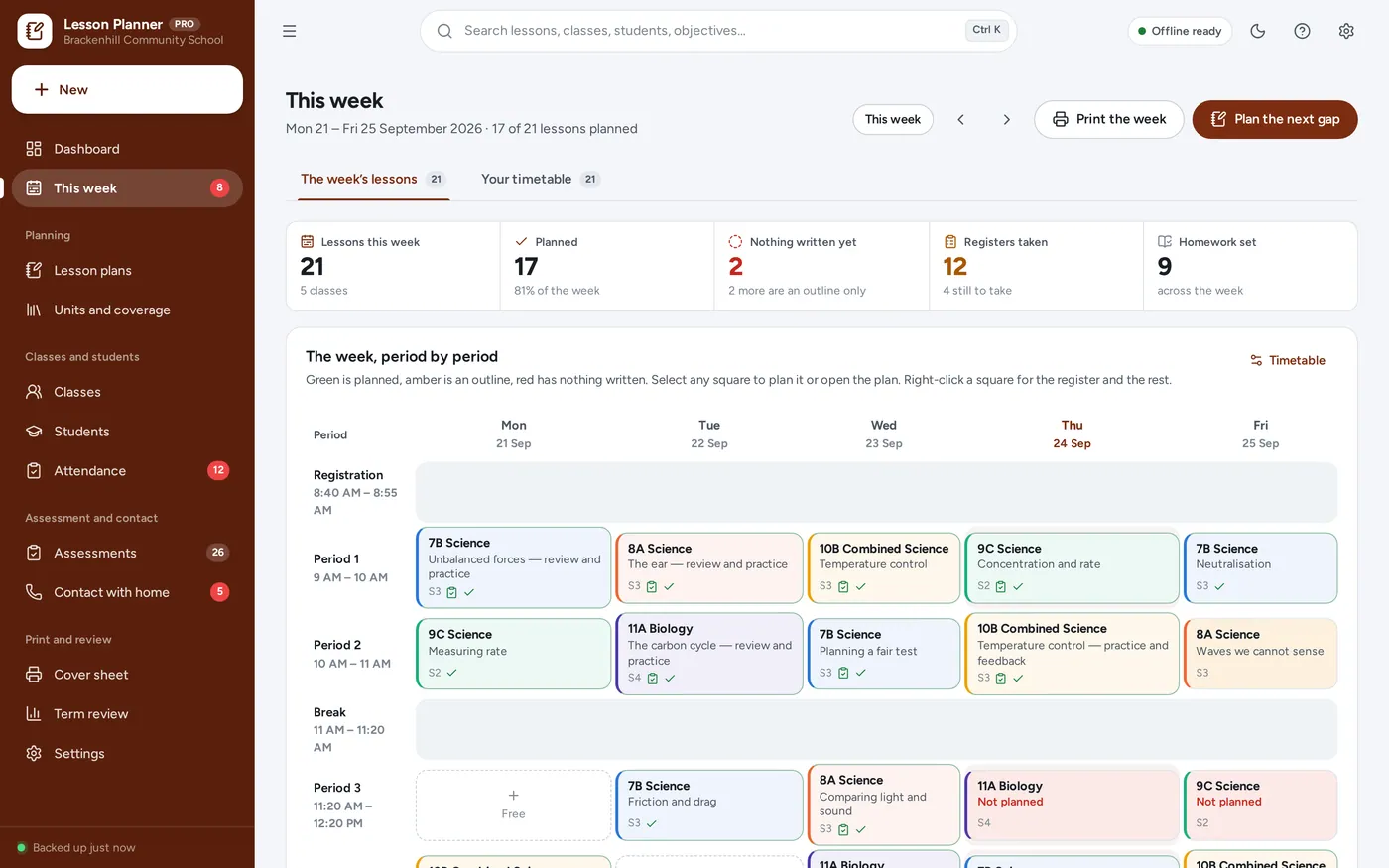The image size is (1389, 868).
Task: Click the Planned 17 stat card
Action: [x=607, y=266]
